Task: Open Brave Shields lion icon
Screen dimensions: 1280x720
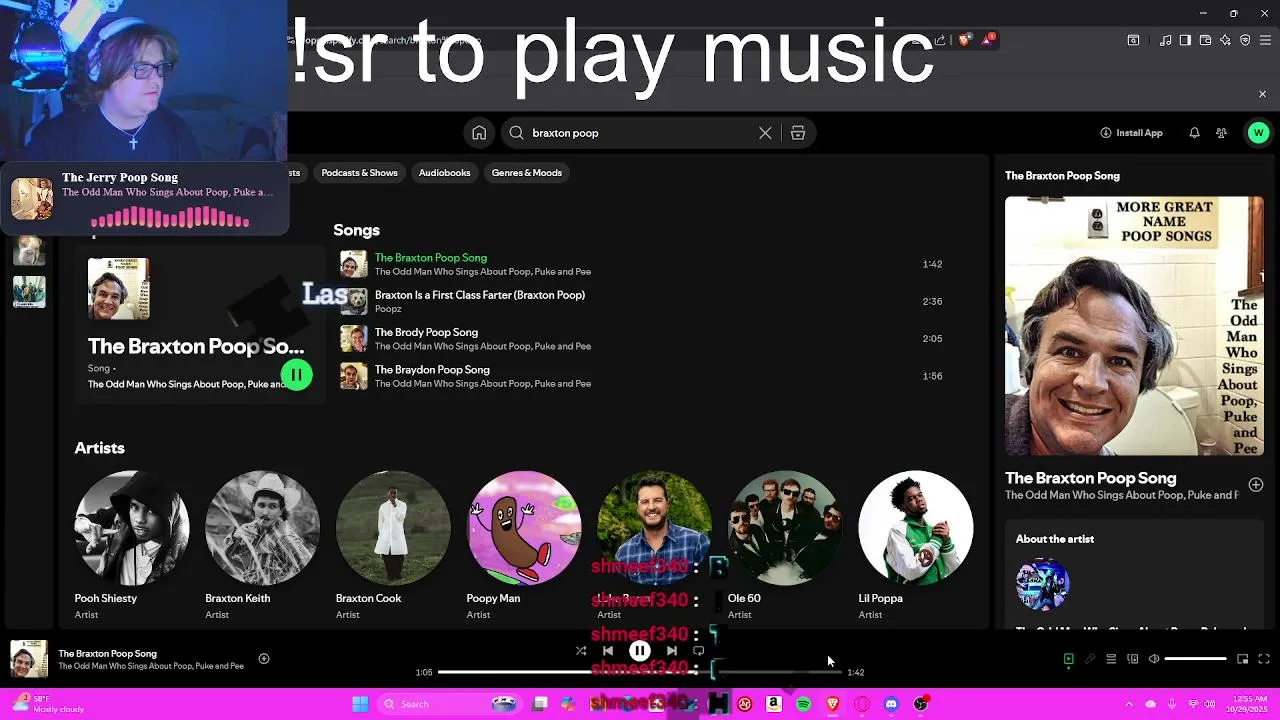Action: pyautogui.click(x=965, y=40)
